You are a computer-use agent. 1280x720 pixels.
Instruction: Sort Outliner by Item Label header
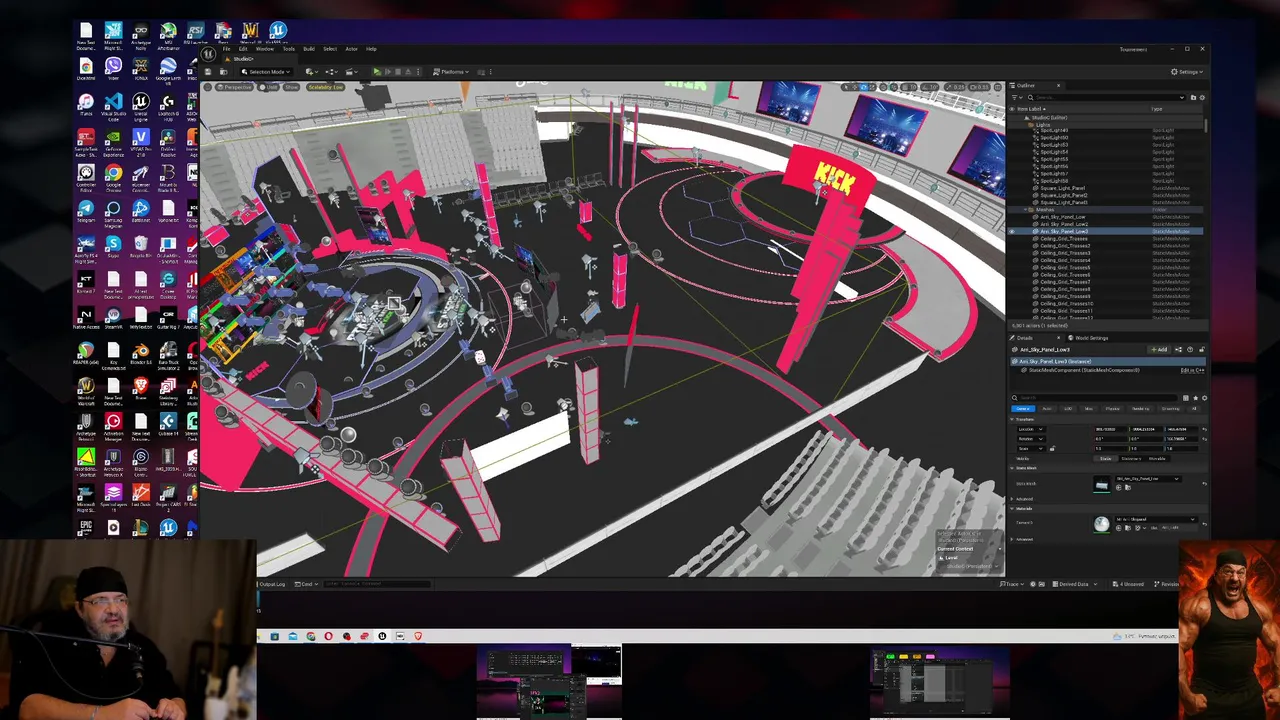pyautogui.click(x=1031, y=109)
